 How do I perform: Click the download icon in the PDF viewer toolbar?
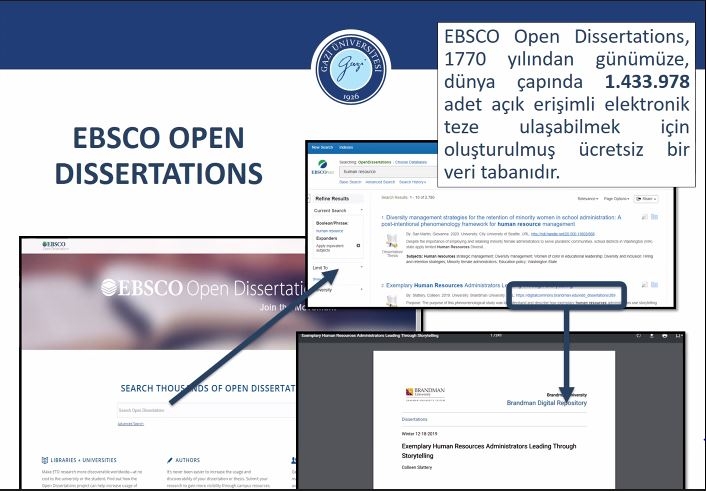tap(652, 336)
